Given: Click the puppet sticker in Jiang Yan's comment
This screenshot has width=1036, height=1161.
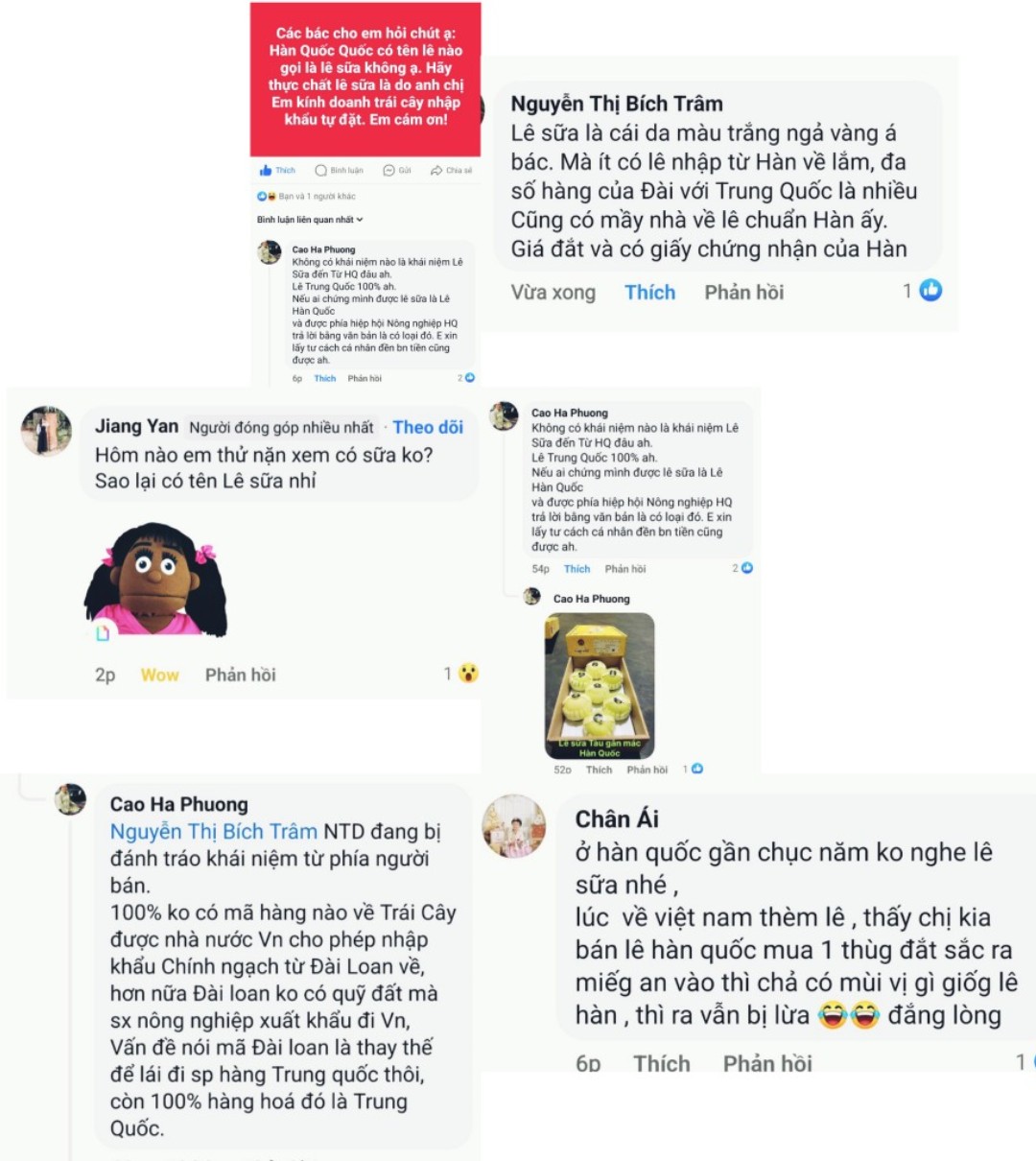Looking at the screenshot, I should tap(156, 580).
